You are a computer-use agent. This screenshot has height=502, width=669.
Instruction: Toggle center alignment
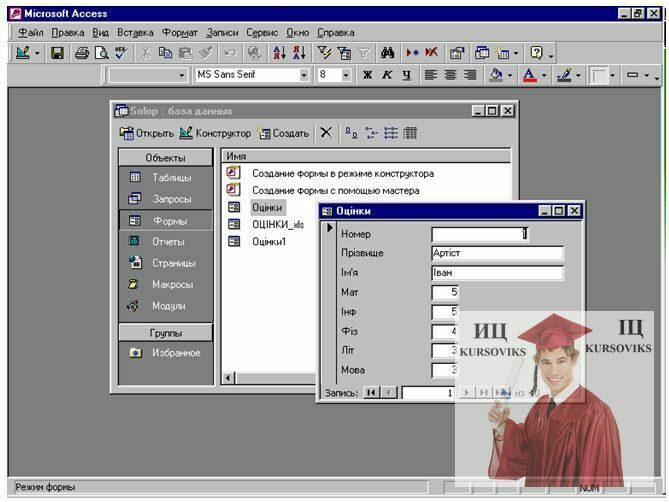point(450,75)
